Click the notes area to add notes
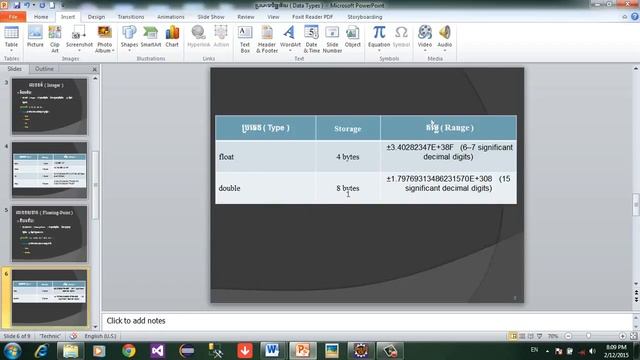The image size is (640, 360). pyautogui.click(x=367, y=321)
